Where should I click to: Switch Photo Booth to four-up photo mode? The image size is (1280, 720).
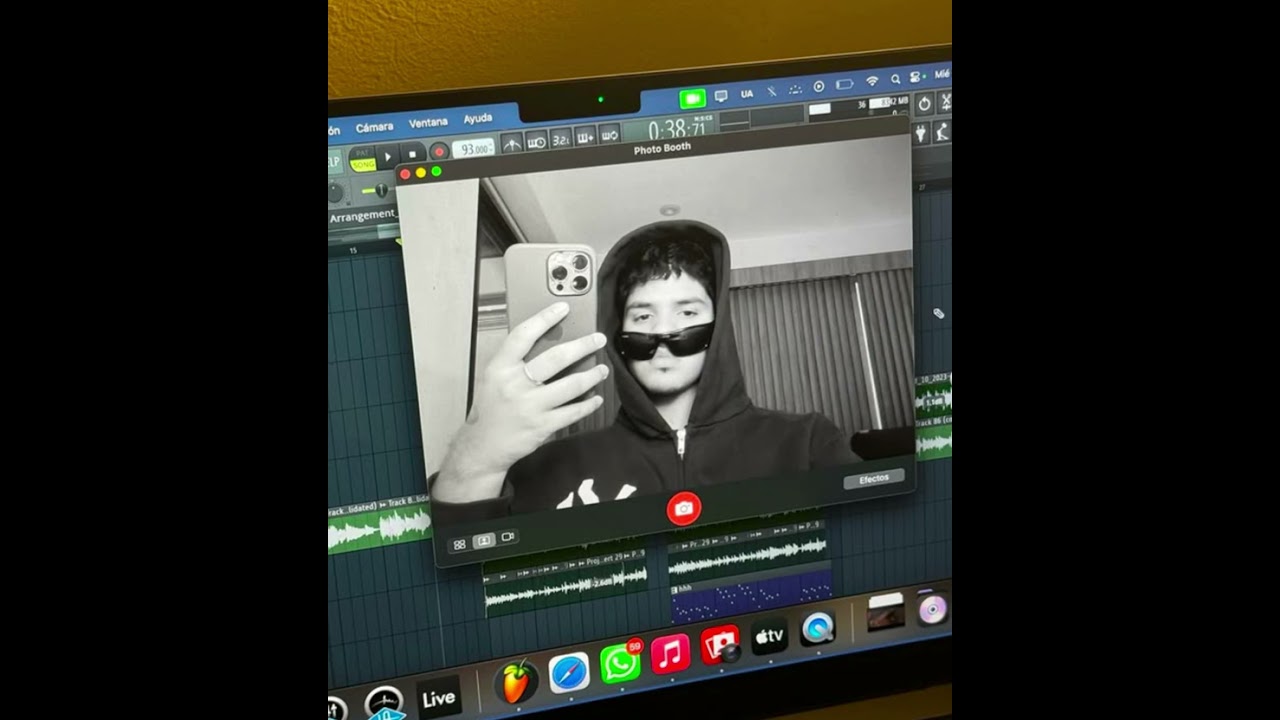click(460, 544)
